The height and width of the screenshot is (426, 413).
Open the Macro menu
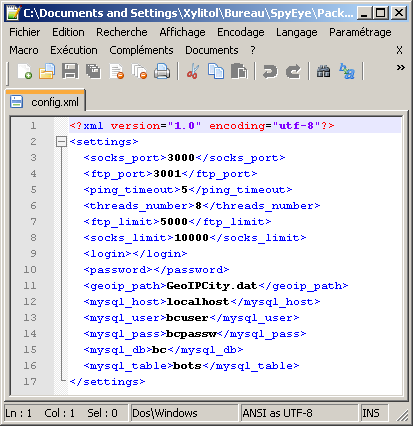click(x=24, y=50)
